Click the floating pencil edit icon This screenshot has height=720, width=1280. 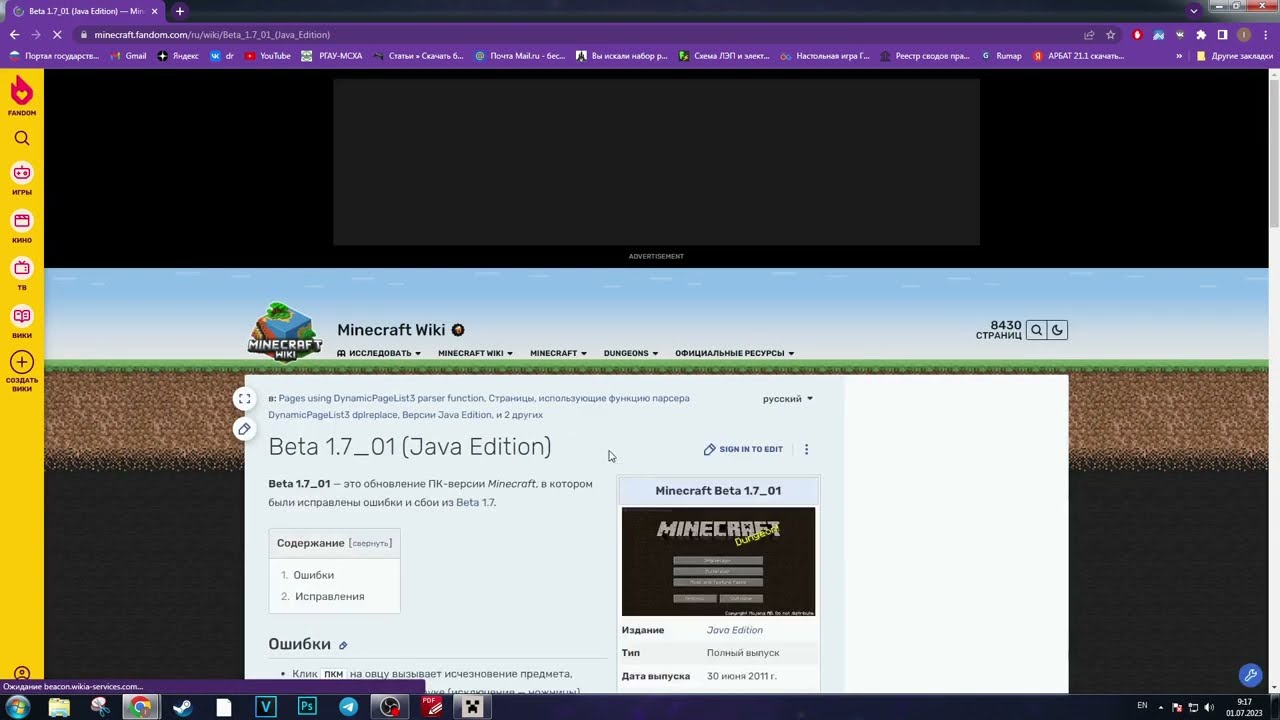[x=244, y=429]
